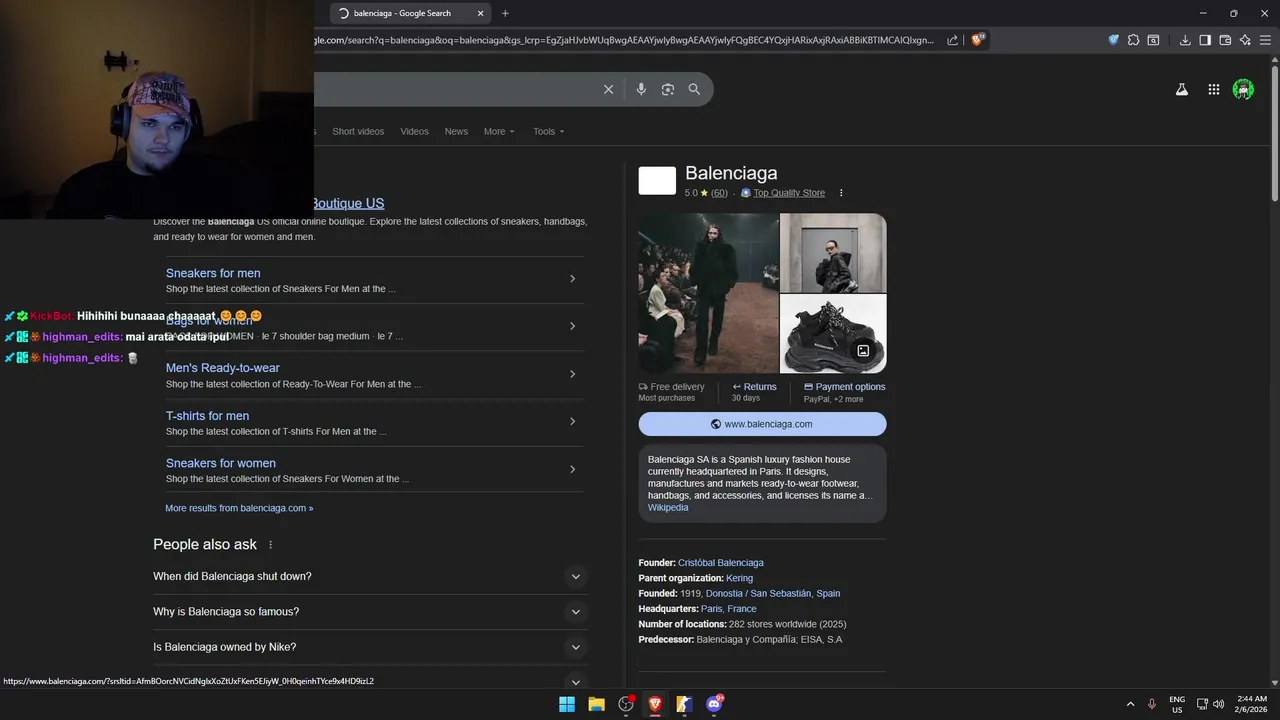Switch to News results tab
Viewport: 1280px width, 720px height.
[456, 131]
